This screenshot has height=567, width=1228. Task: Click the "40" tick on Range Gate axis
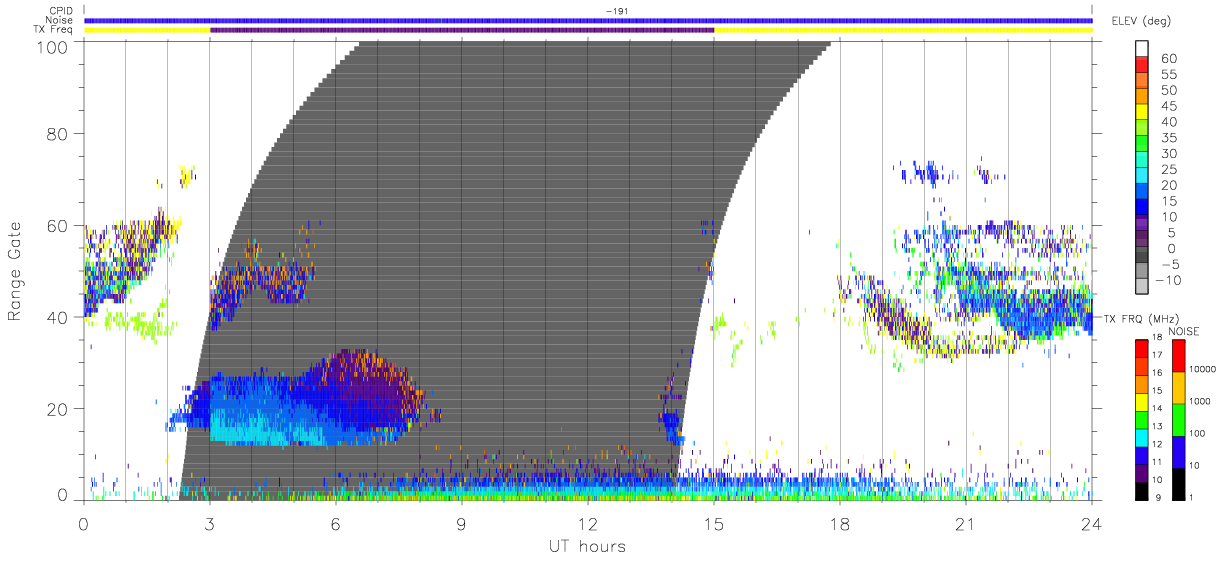[x=57, y=317]
